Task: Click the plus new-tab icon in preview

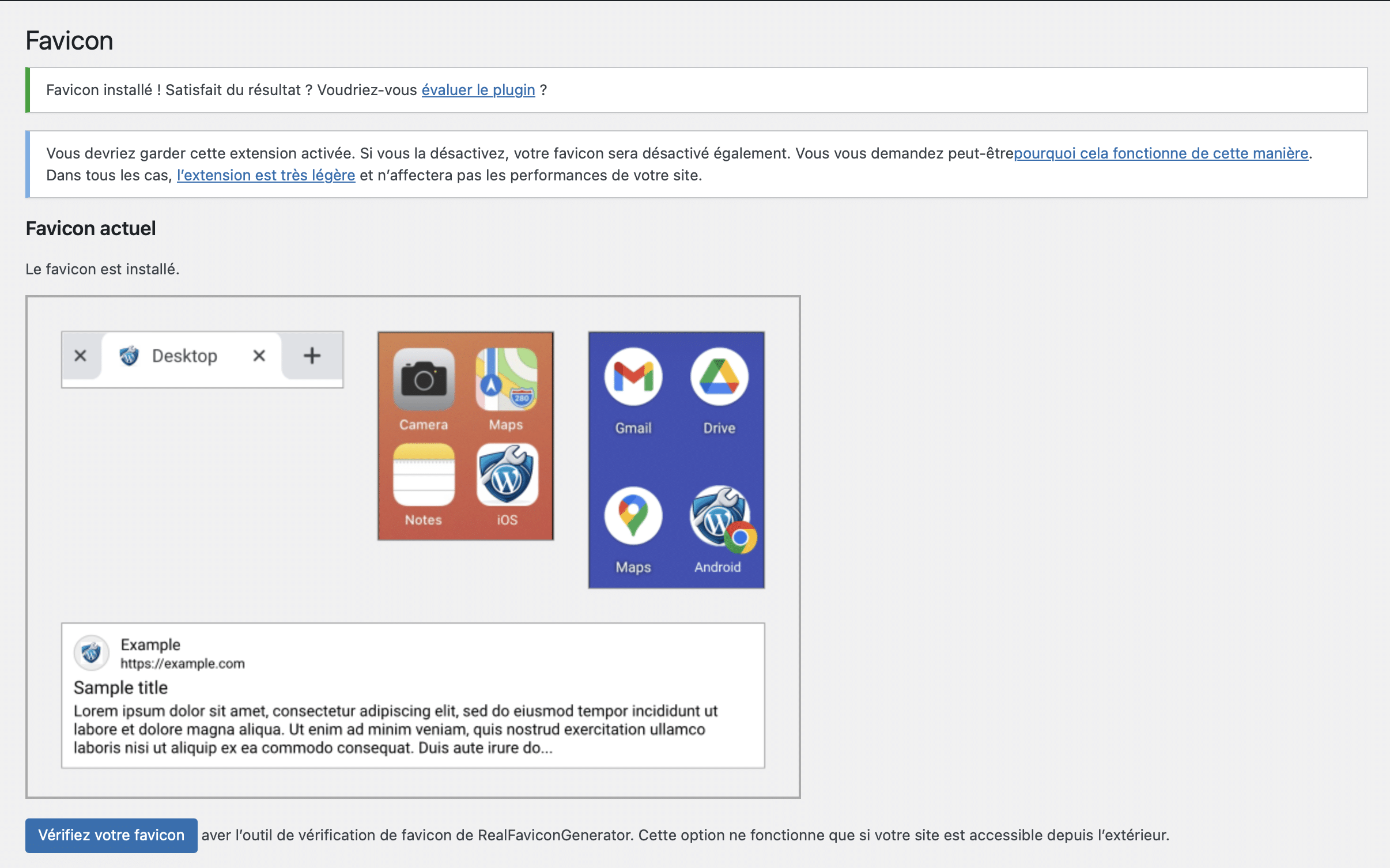Action: (312, 356)
